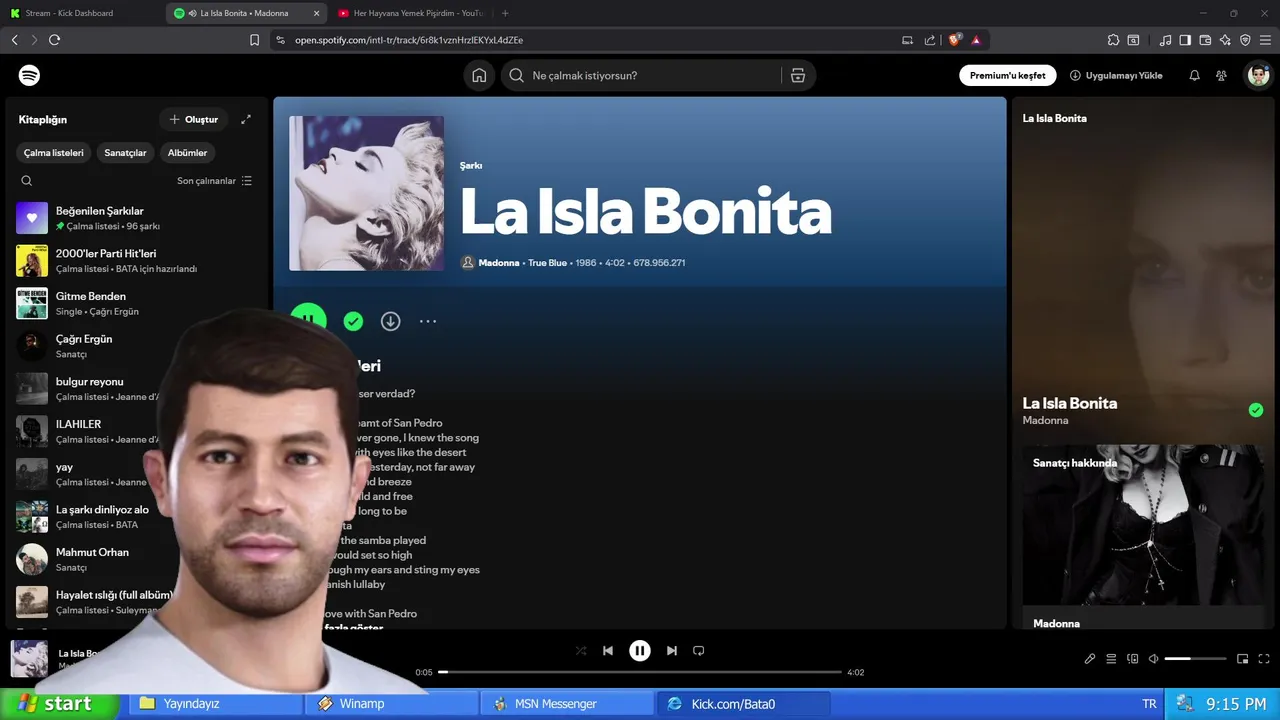
Task: Bookmark the page with the bookmark icon
Action: click(x=254, y=40)
